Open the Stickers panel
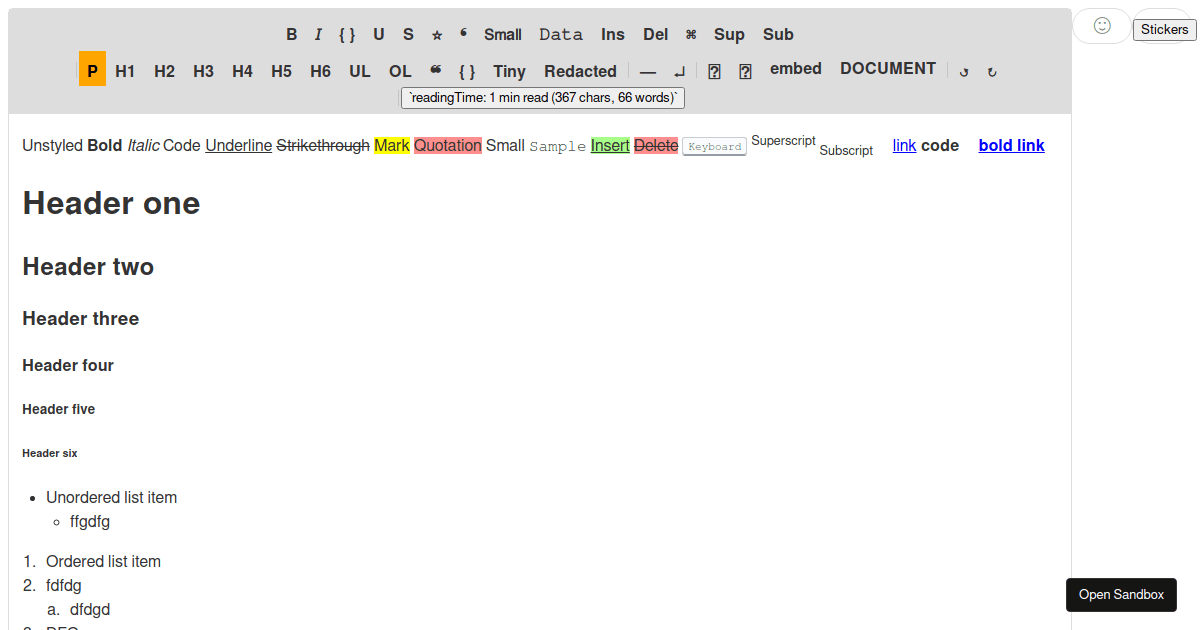The image size is (1200, 630). point(1163,29)
